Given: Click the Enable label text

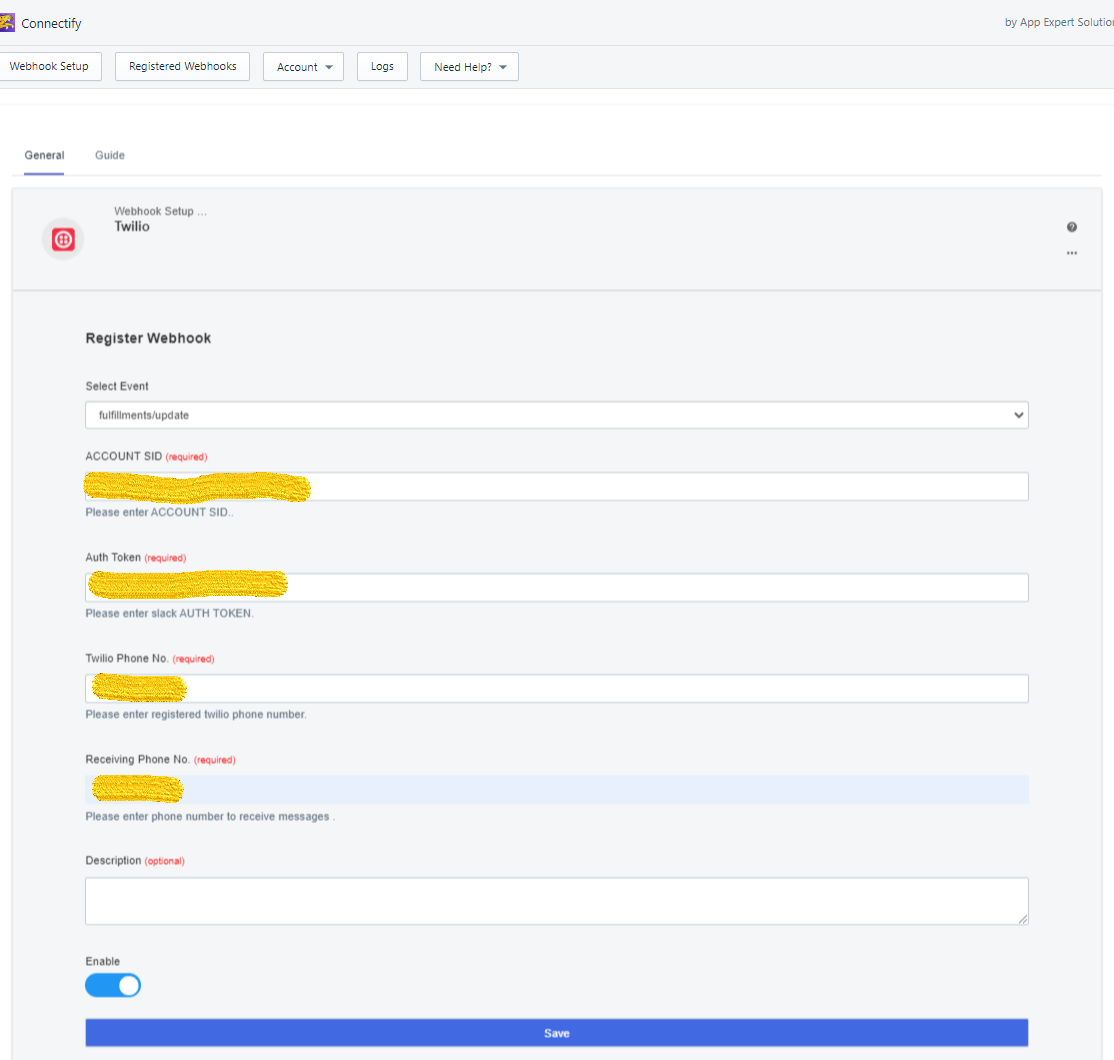Looking at the screenshot, I should (x=102, y=961).
